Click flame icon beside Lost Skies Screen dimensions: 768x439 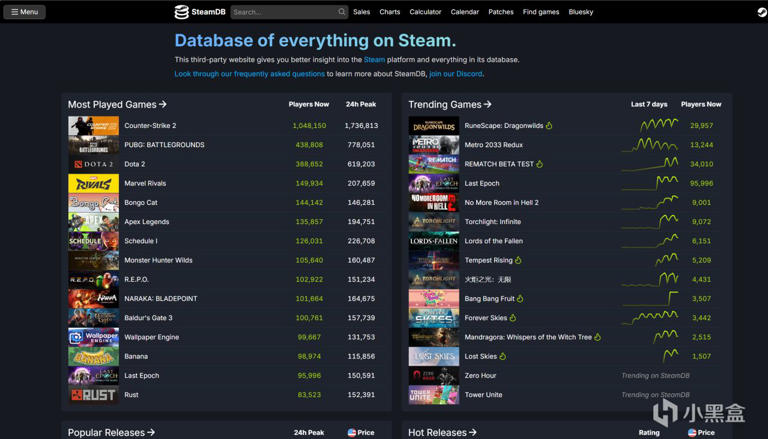tap(503, 356)
